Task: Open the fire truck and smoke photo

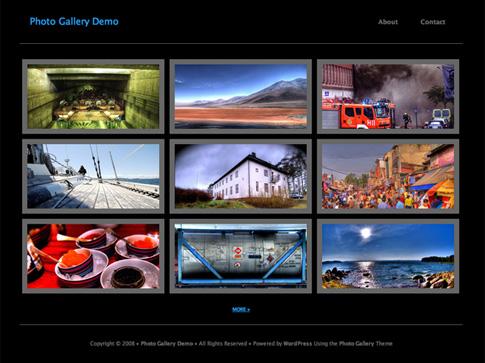Action: tap(388, 97)
